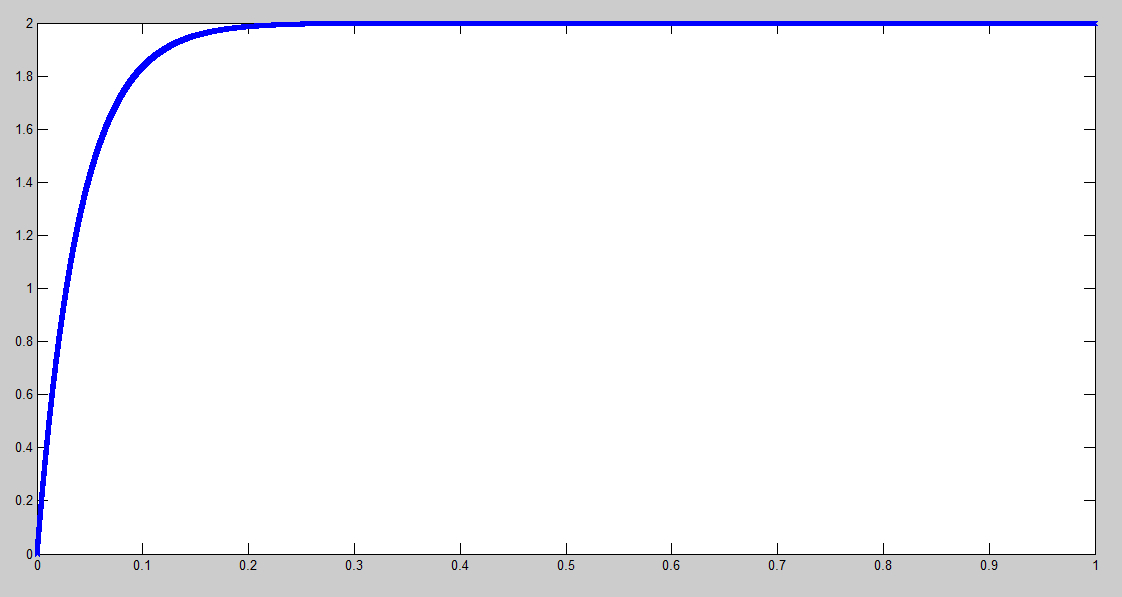
Task: Pick the x-axis tick label 0.7
Action: click(778, 565)
